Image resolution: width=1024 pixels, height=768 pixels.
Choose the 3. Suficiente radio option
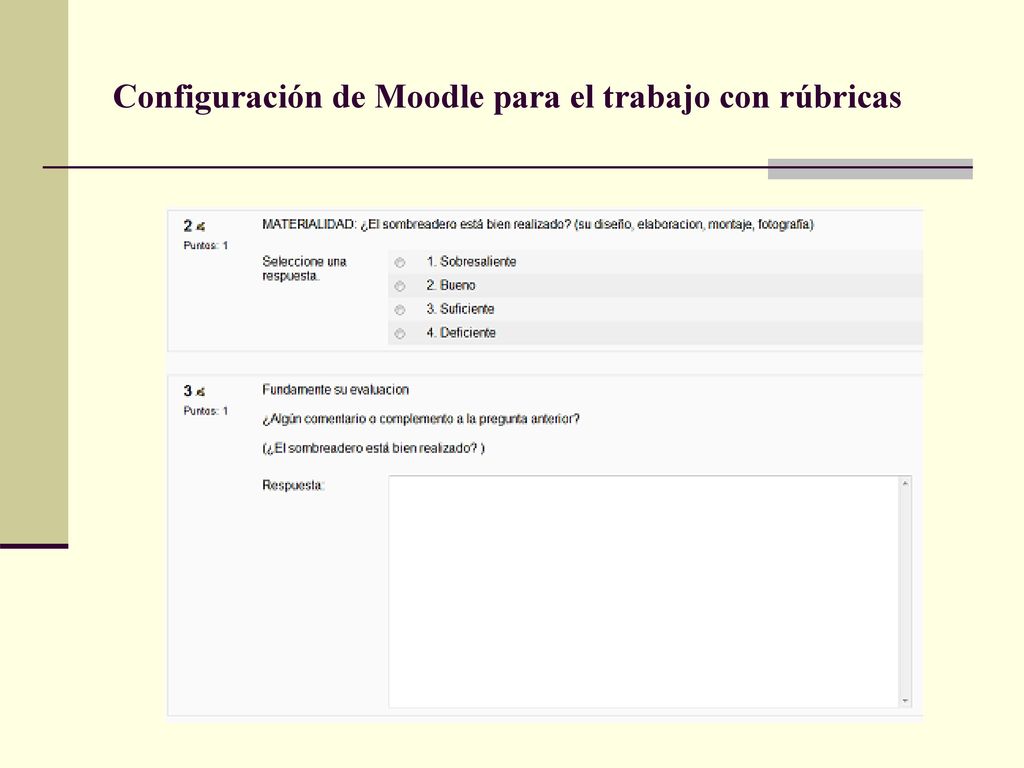[400, 310]
